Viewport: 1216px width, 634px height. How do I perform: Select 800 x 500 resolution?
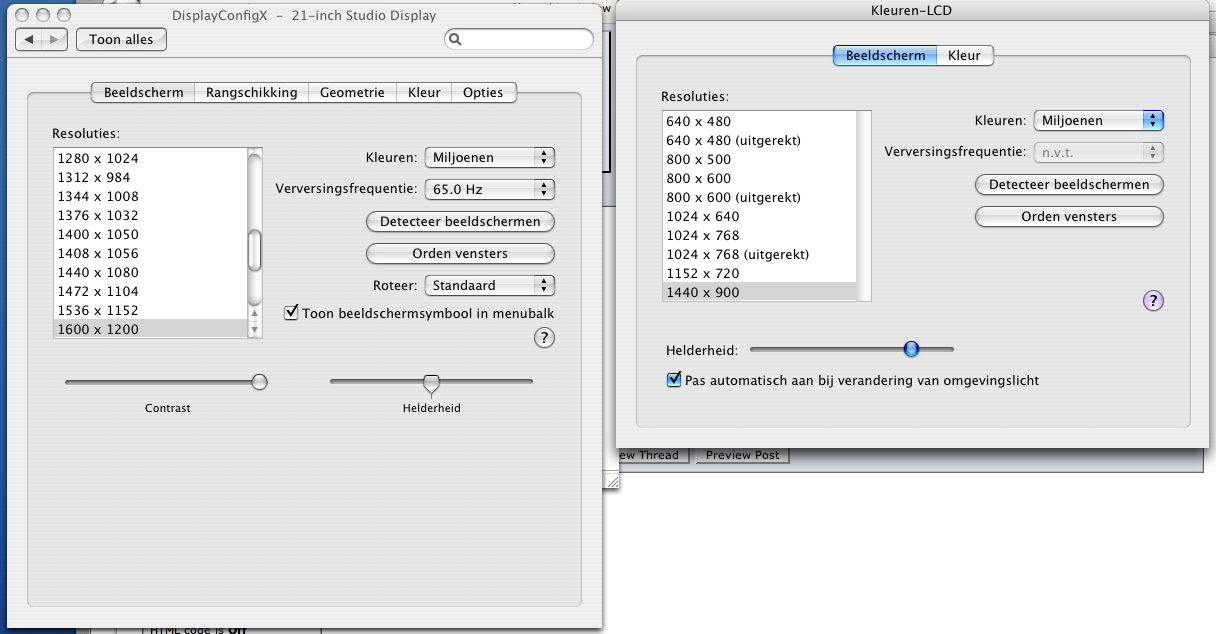759,159
